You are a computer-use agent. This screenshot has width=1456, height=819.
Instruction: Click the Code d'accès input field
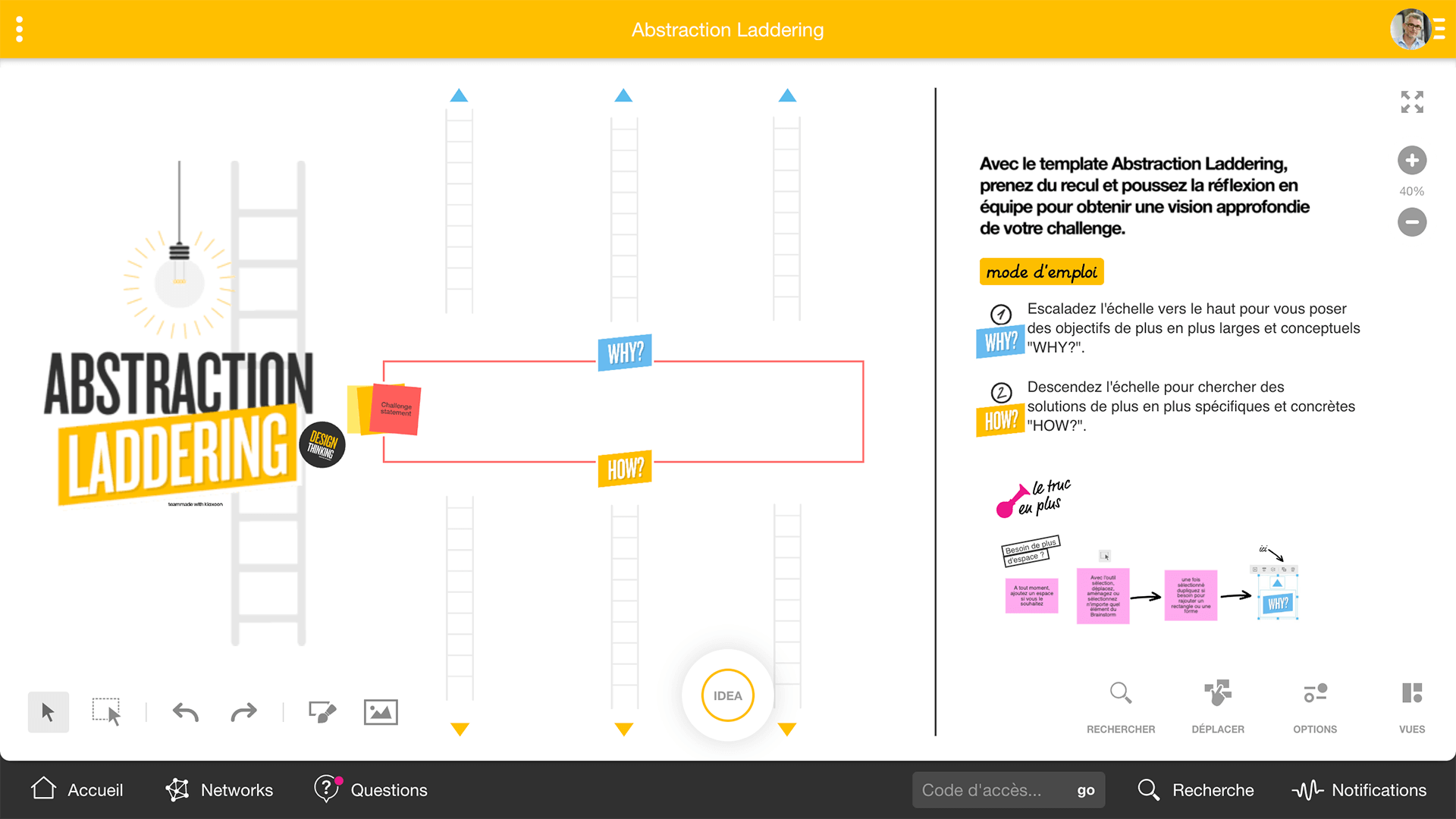pyautogui.click(x=989, y=790)
